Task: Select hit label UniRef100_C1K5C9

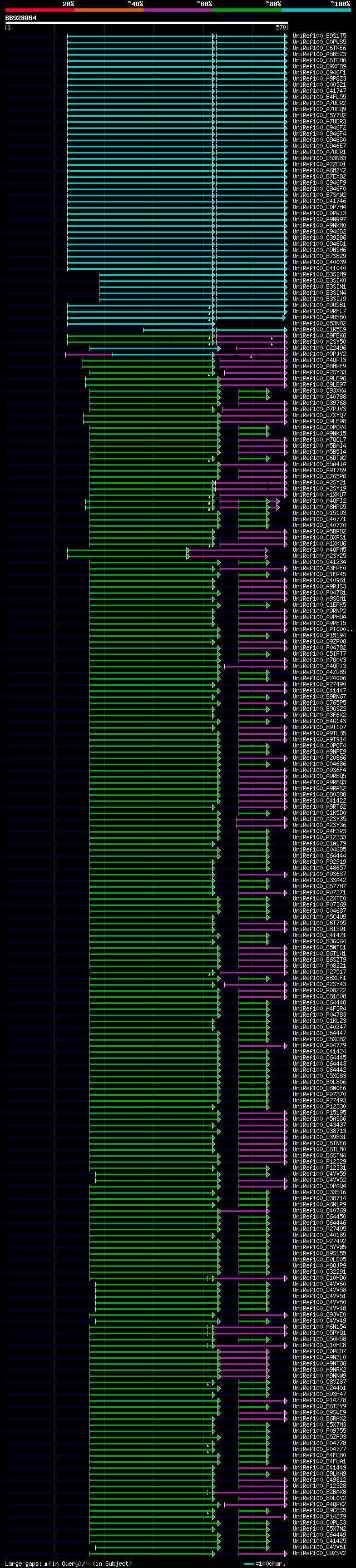Action: (x=319, y=329)
